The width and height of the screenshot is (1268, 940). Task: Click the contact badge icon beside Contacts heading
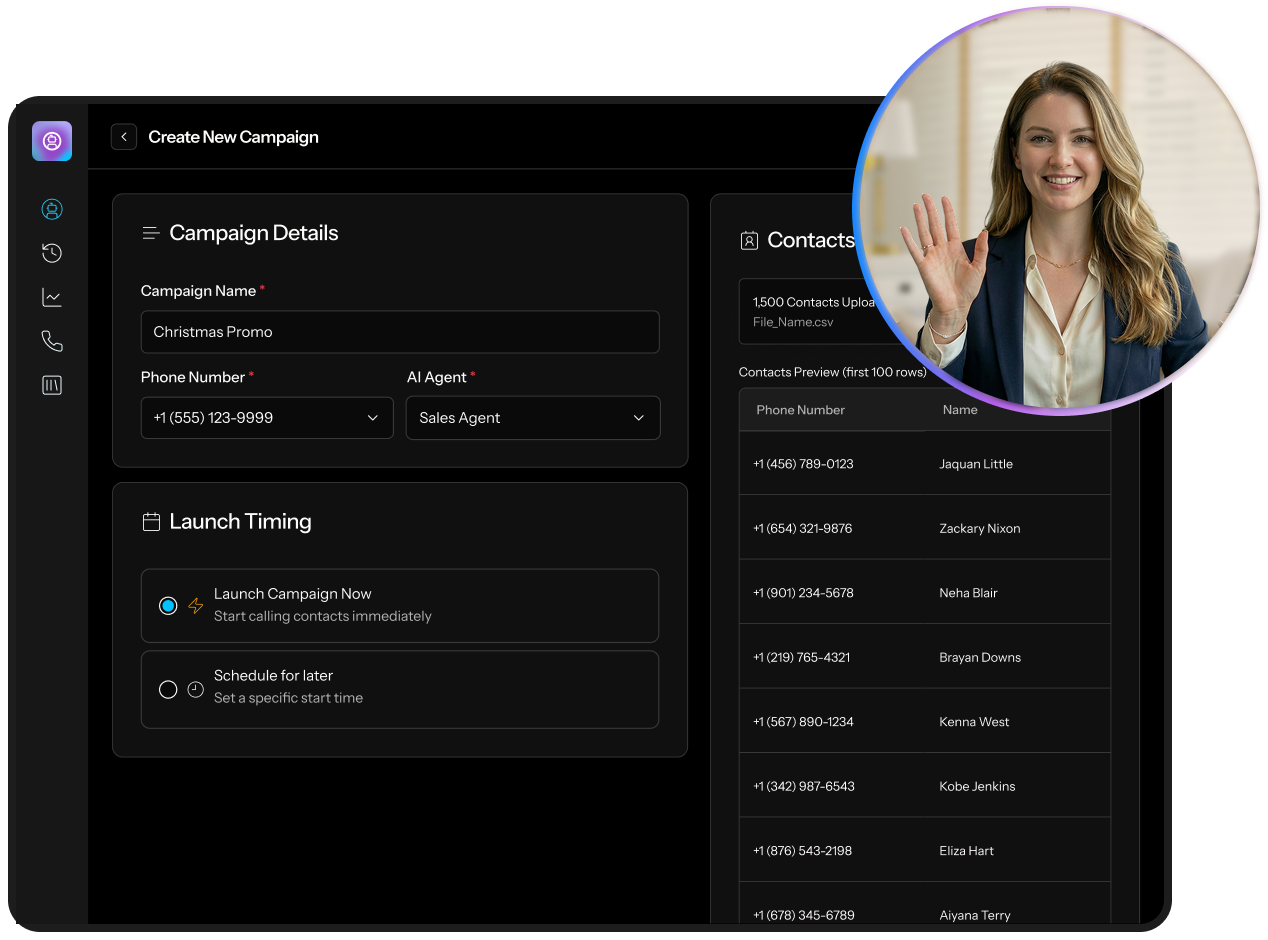point(749,240)
